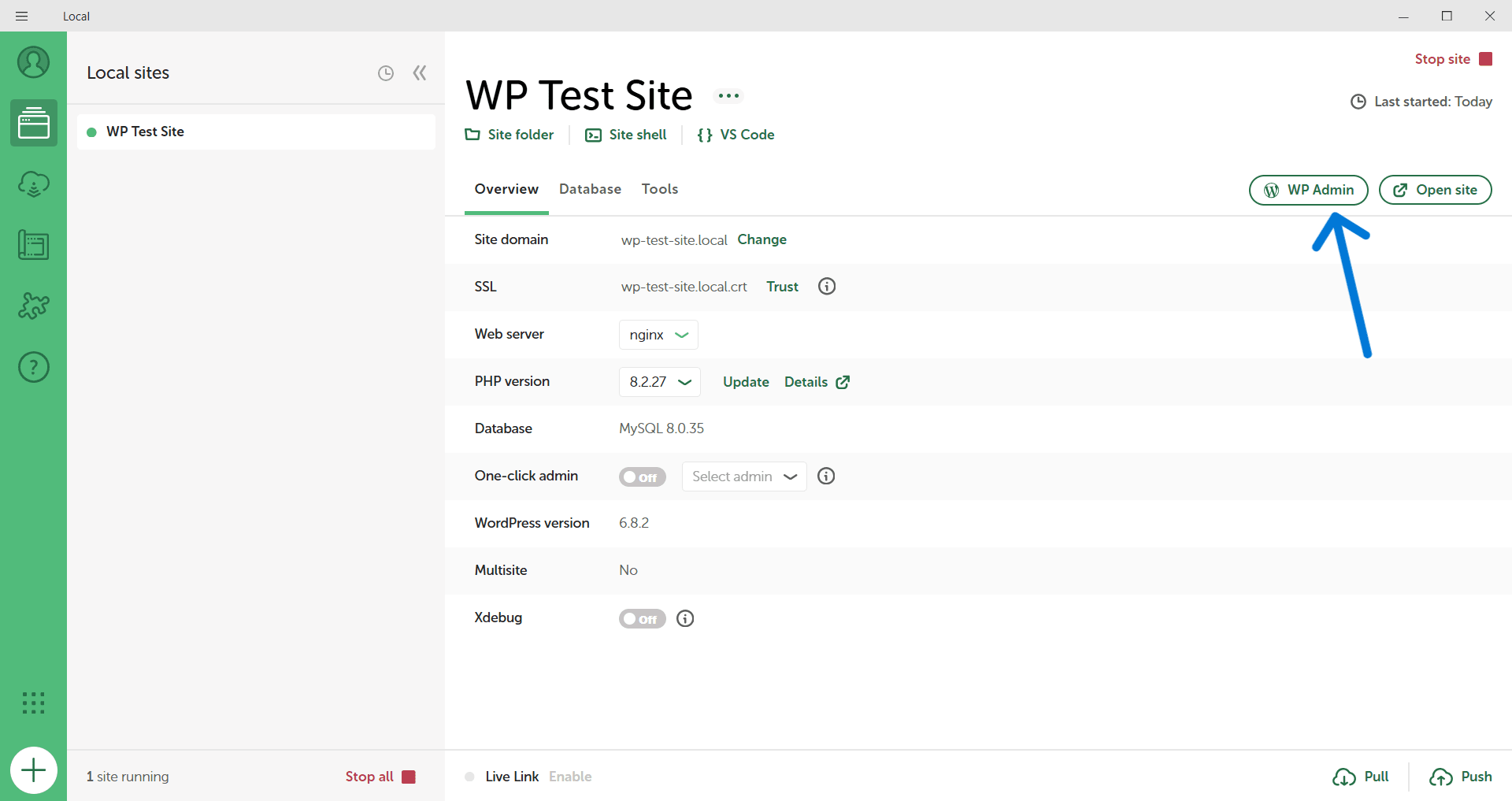The width and height of the screenshot is (1512, 801).
Task: Click the 1 site running status
Action: pos(128,777)
